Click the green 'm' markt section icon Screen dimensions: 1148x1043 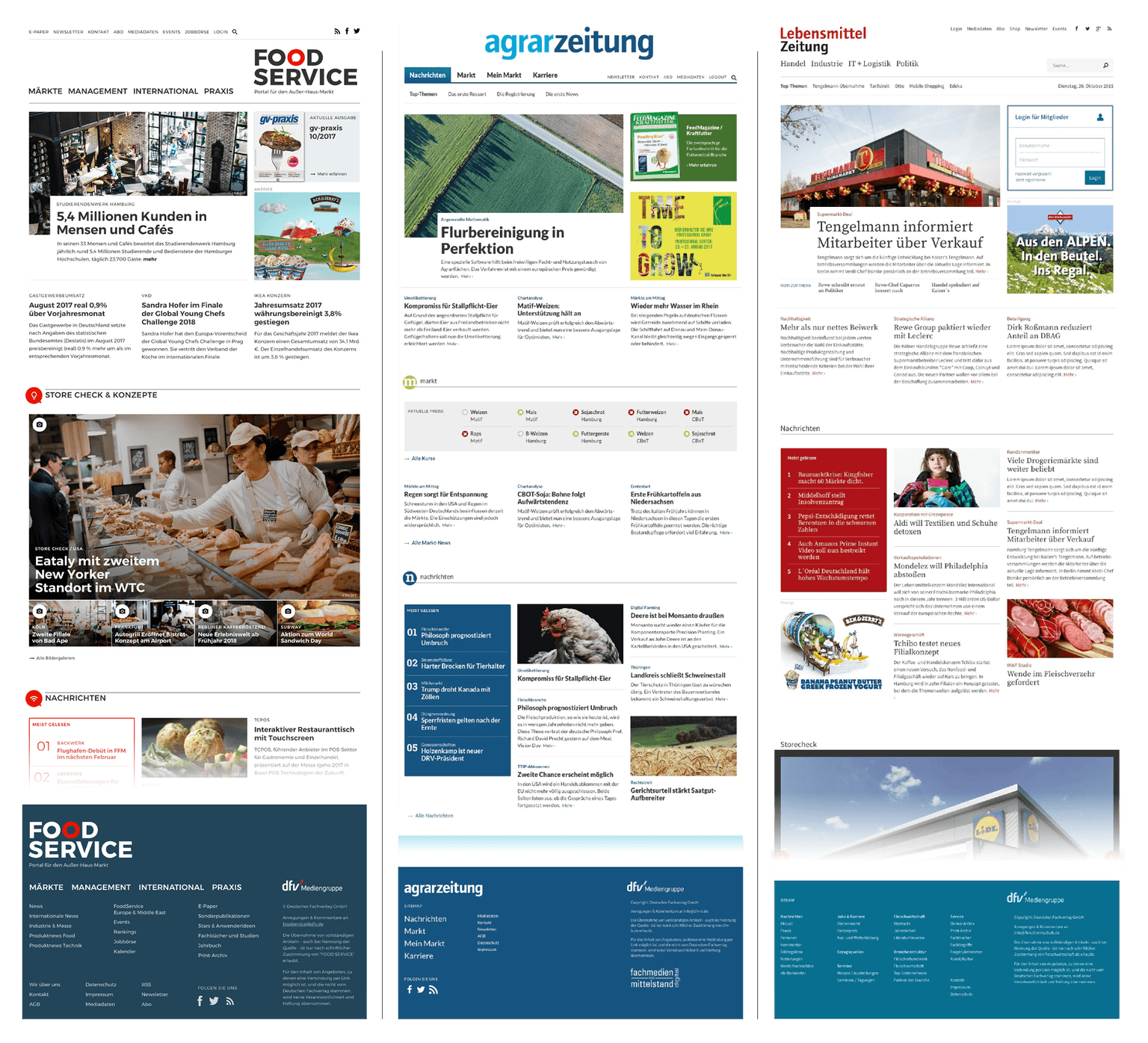[410, 382]
